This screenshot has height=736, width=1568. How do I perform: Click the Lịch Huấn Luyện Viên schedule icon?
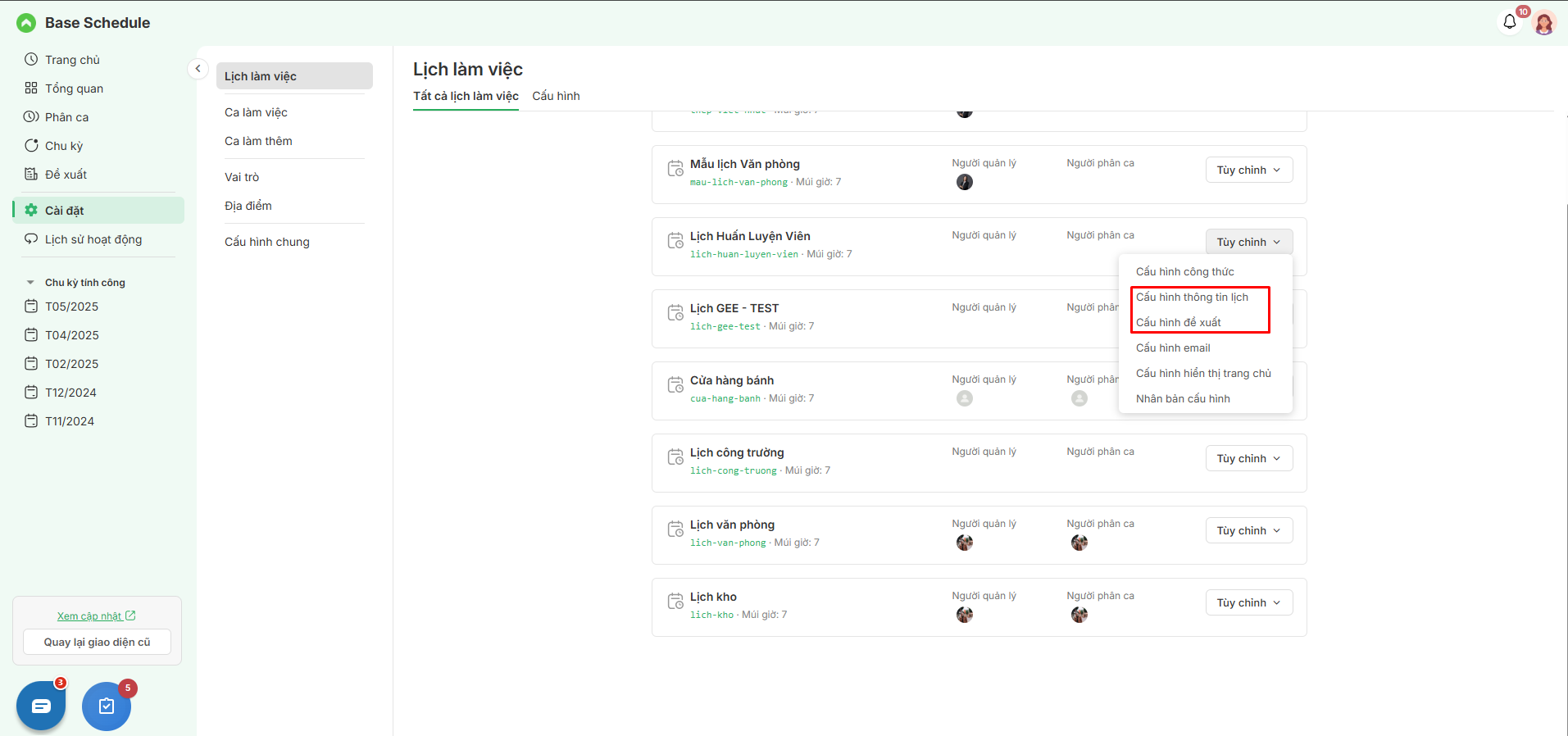pos(675,241)
